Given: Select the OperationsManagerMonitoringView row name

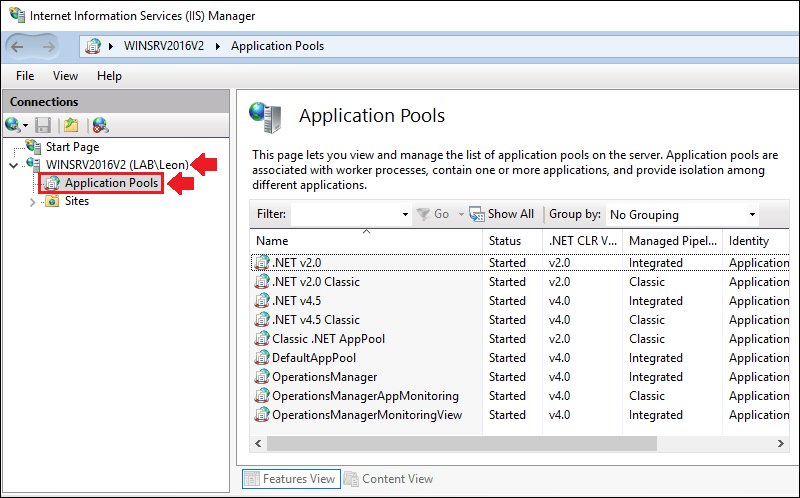Looking at the screenshot, I should pos(367,415).
